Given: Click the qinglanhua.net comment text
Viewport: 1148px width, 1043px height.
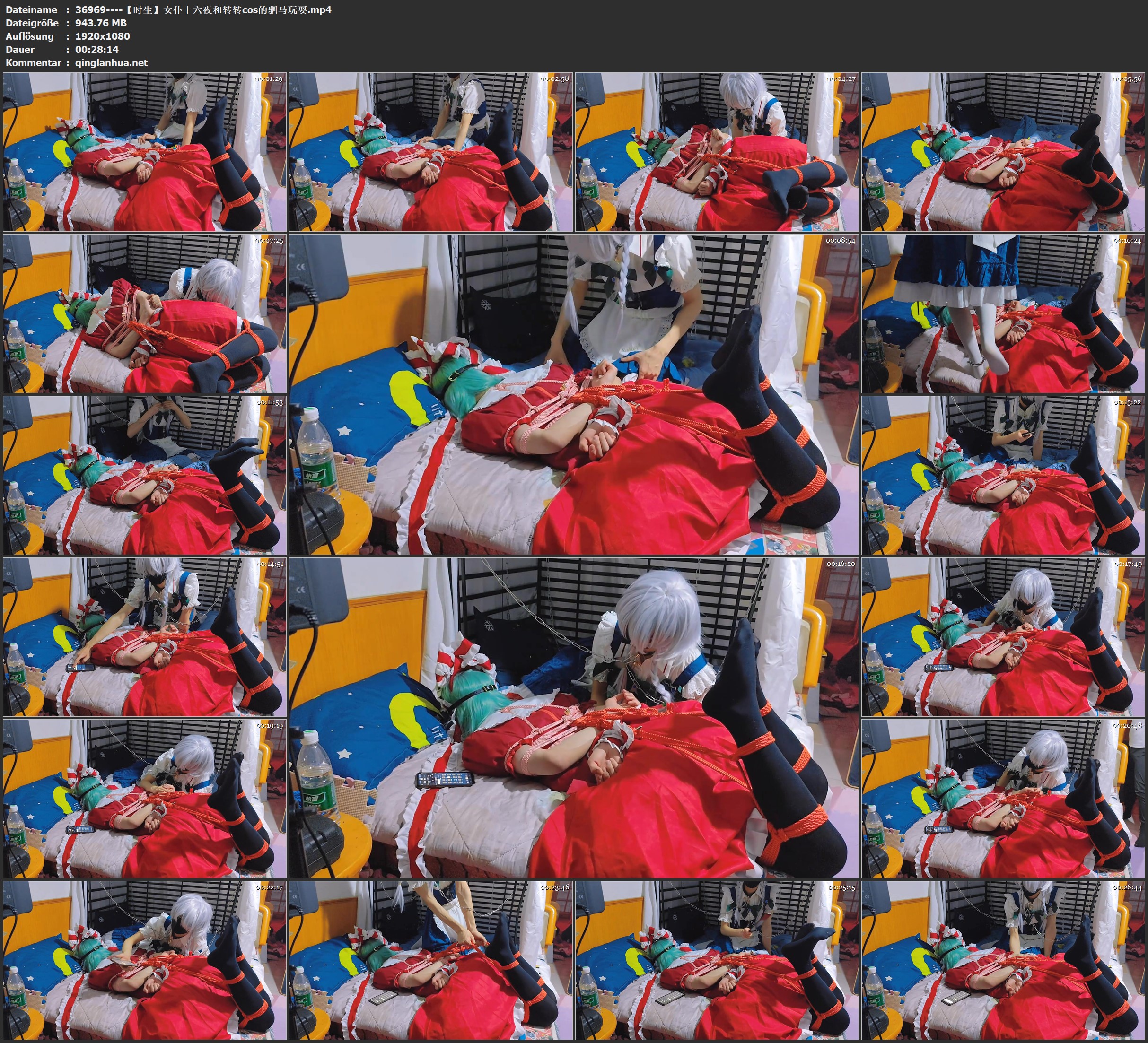Looking at the screenshot, I should point(111,62).
